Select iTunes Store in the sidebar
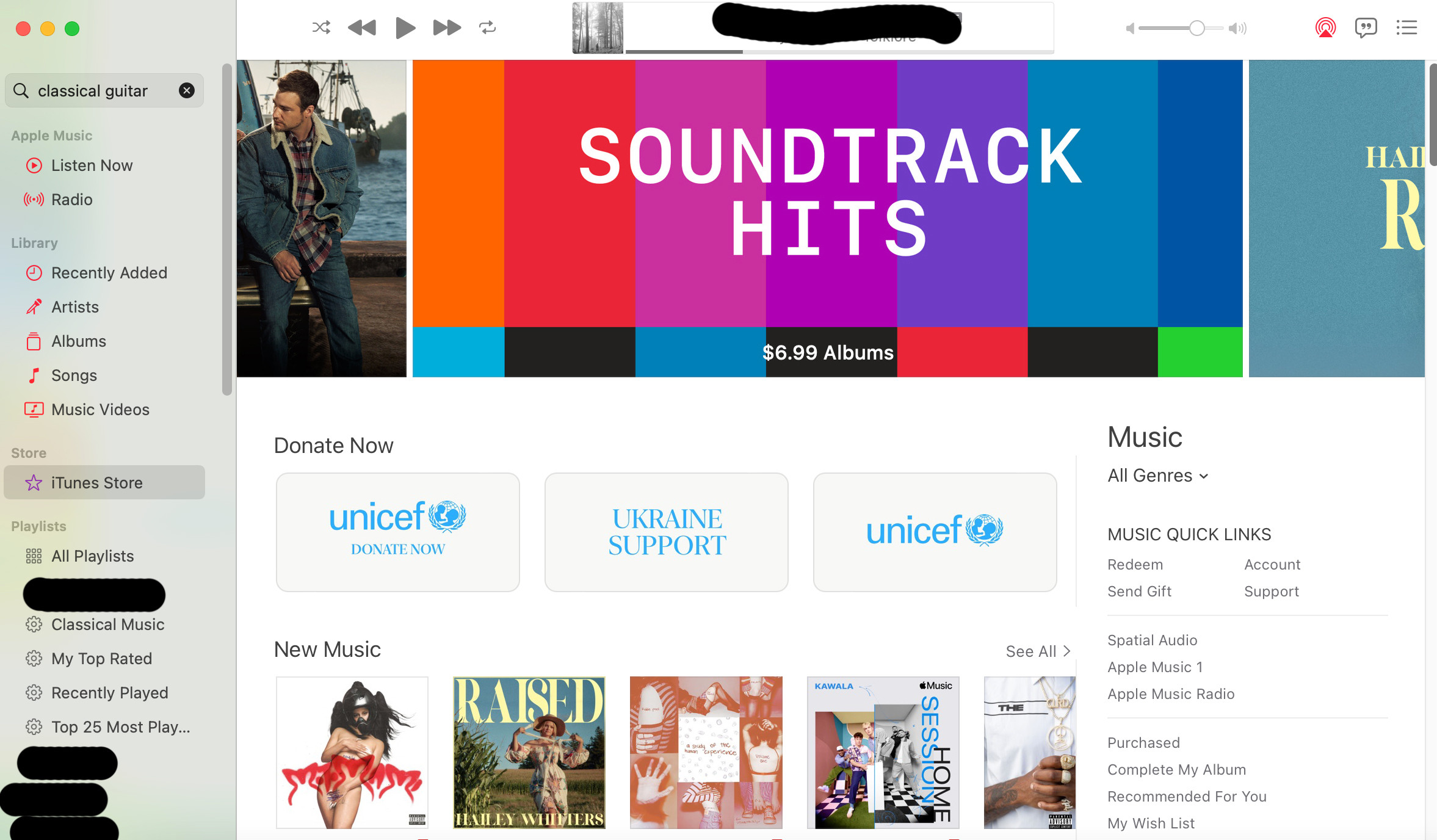The height and width of the screenshot is (840, 1437). pos(104,483)
